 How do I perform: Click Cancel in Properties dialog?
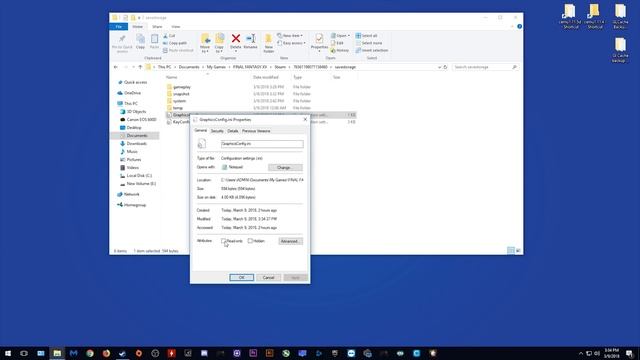pos(268,278)
